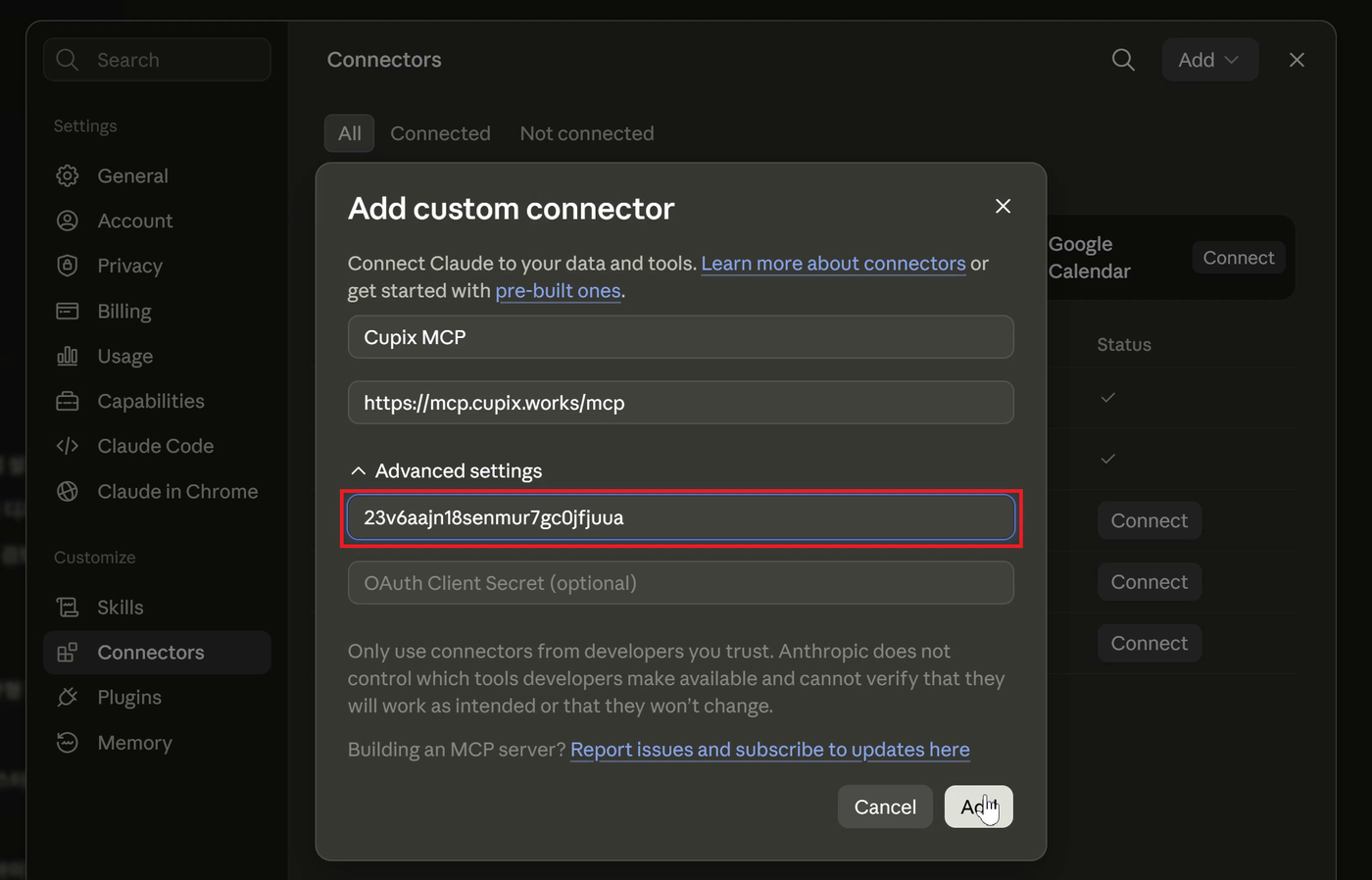Click the Claude in Chrome globe icon
1372x880 pixels.
[x=68, y=491]
